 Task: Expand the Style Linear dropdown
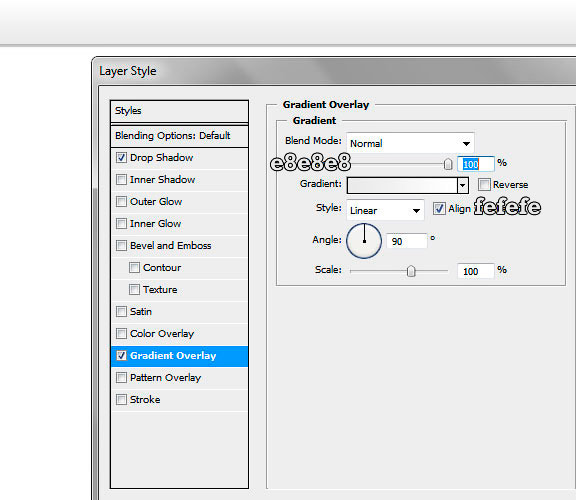pyautogui.click(x=385, y=211)
